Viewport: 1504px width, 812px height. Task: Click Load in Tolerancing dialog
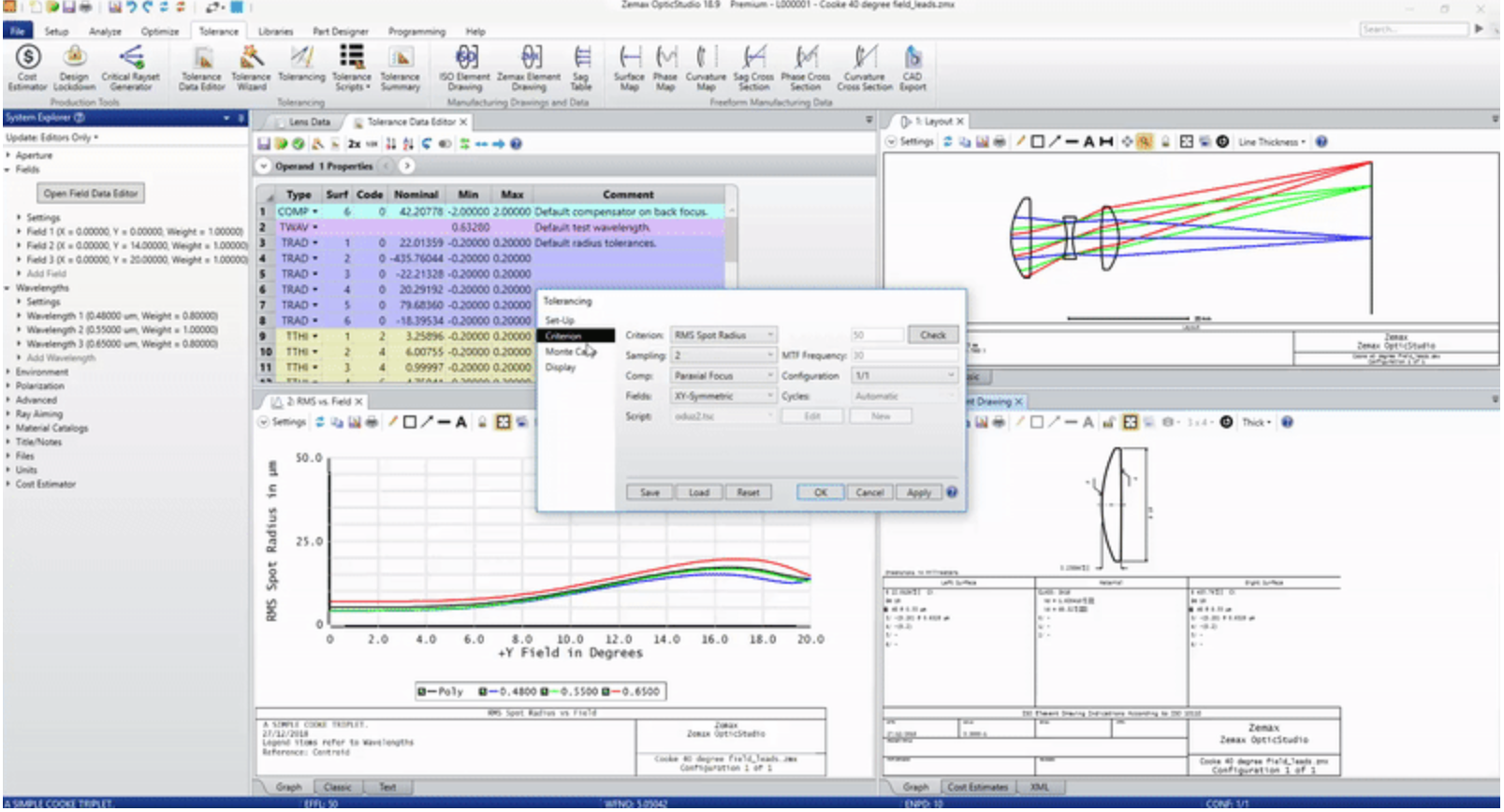point(699,492)
